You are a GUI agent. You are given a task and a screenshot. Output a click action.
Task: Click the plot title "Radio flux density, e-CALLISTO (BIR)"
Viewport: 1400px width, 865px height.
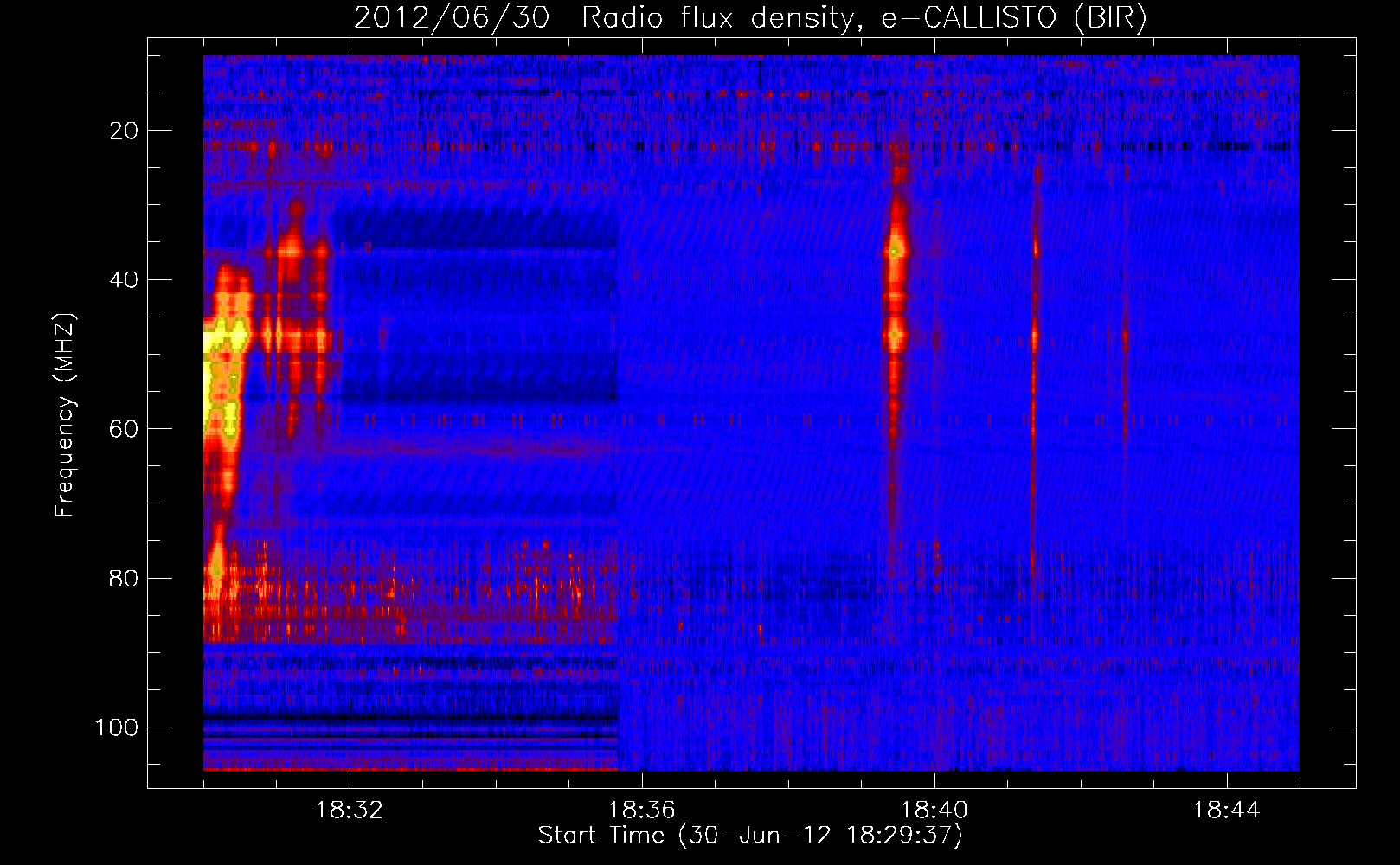[864, 18]
